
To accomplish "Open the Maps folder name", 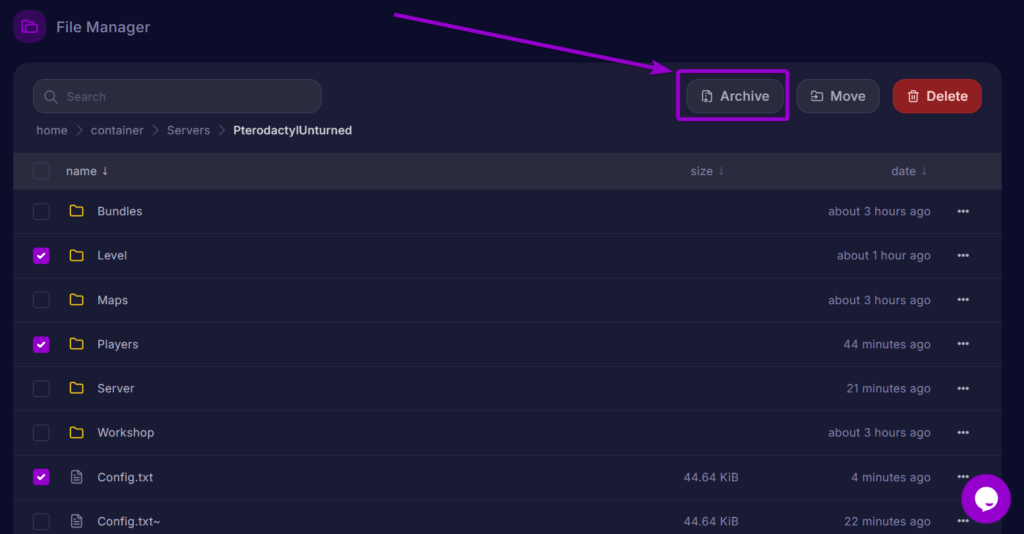I will [x=112, y=300].
